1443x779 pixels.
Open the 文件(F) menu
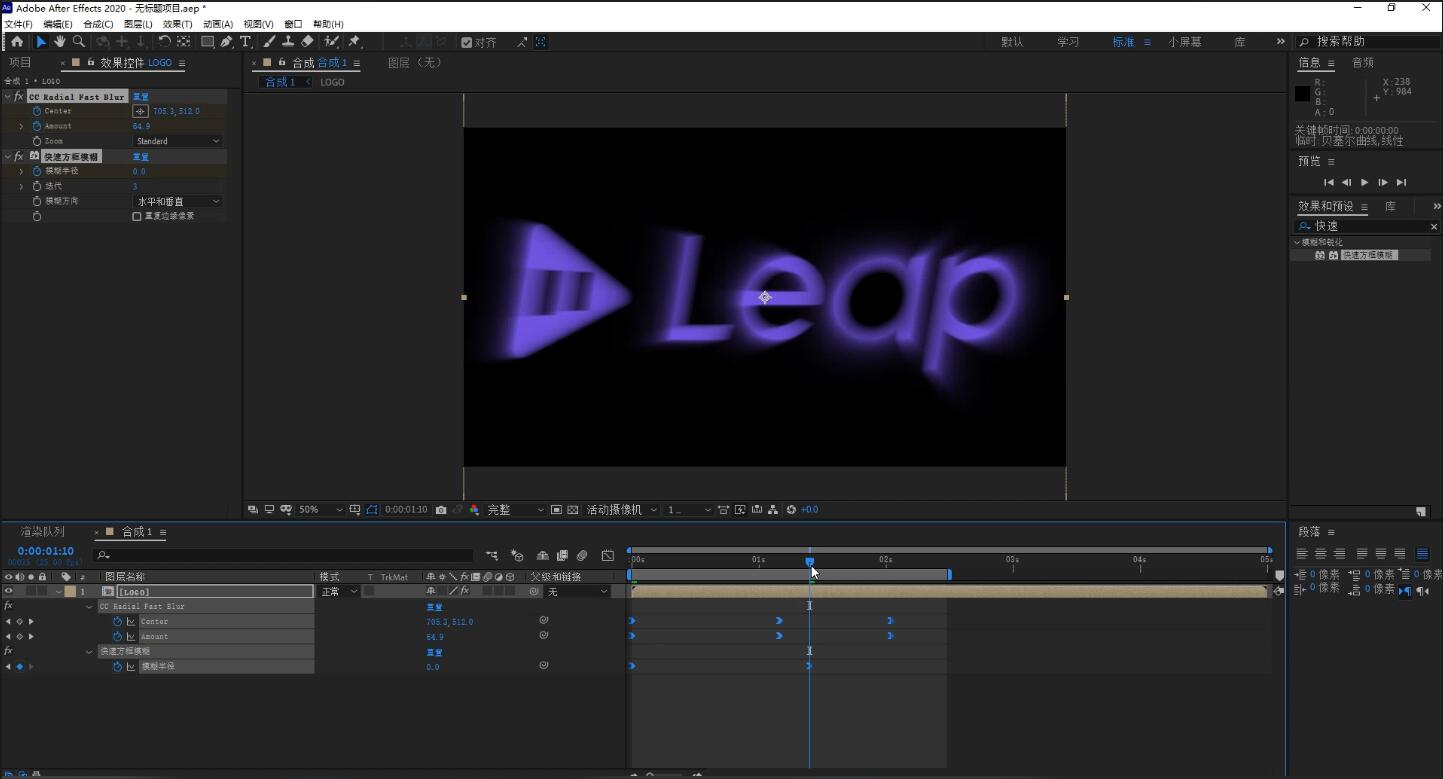(18, 24)
